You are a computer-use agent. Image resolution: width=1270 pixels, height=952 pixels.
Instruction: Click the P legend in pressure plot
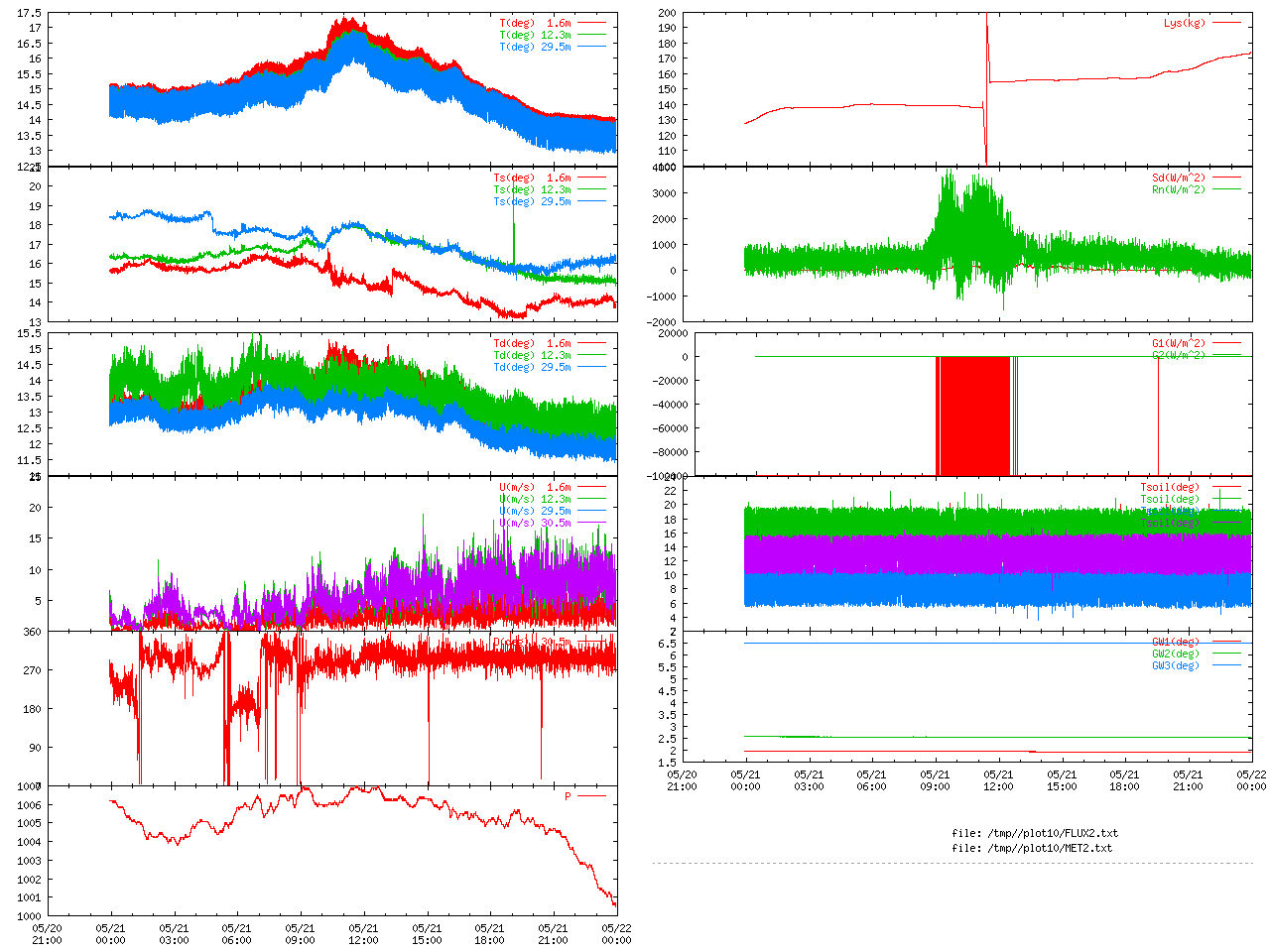(569, 796)
